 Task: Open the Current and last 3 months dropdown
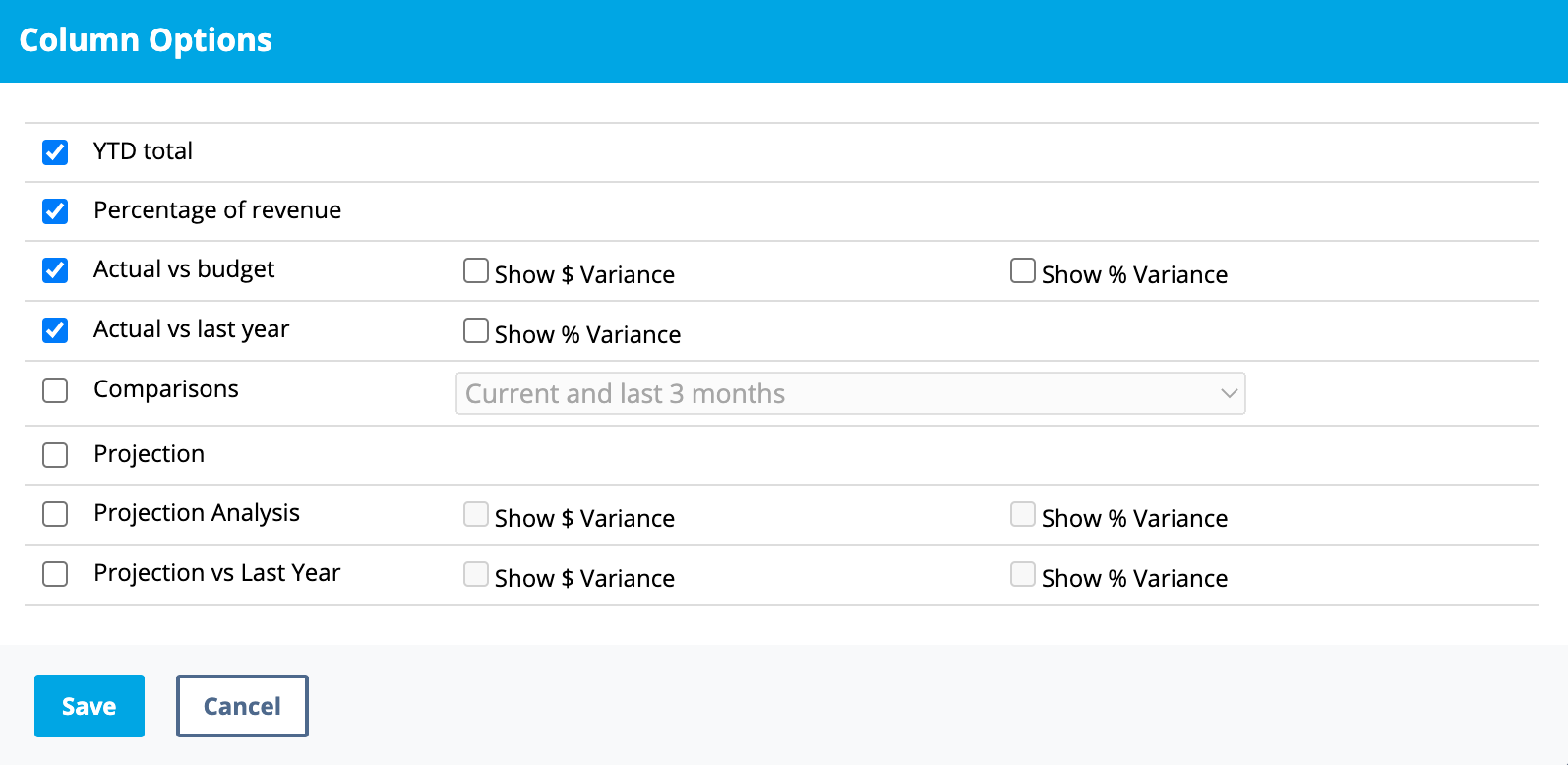pos(850,393)
